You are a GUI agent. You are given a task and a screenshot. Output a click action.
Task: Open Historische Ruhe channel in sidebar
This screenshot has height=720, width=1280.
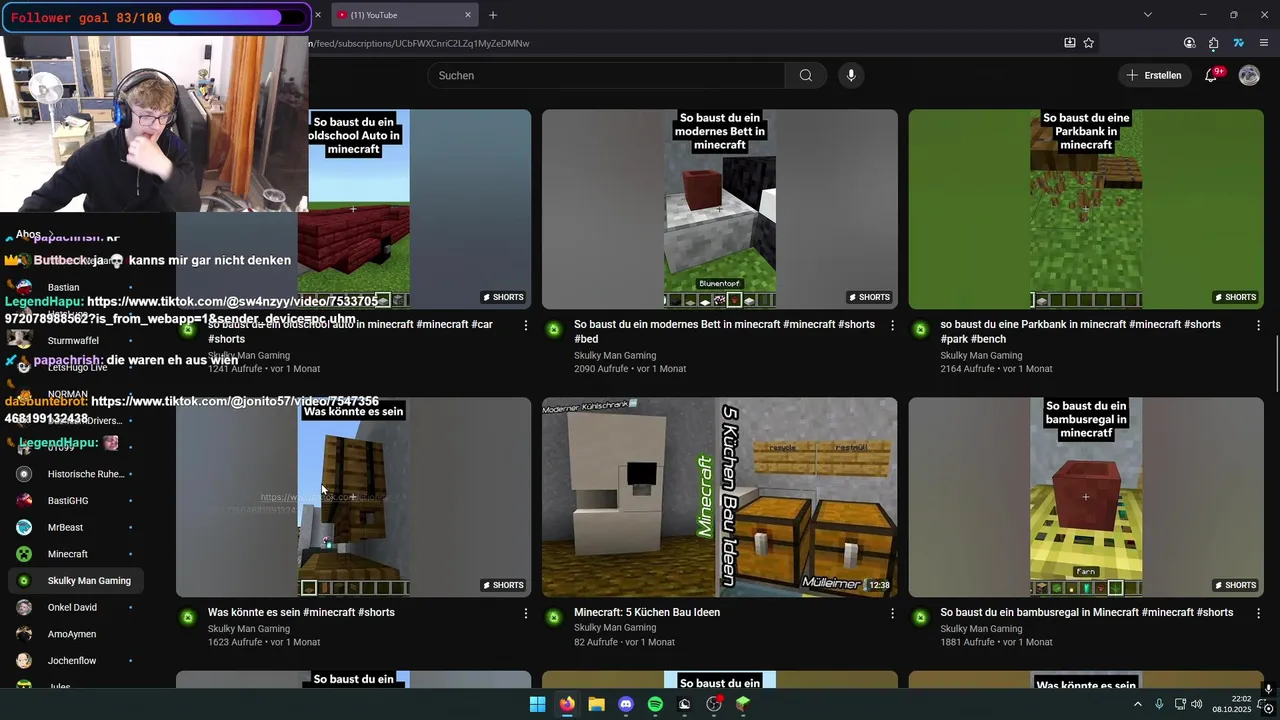click(x=76, y=474)
